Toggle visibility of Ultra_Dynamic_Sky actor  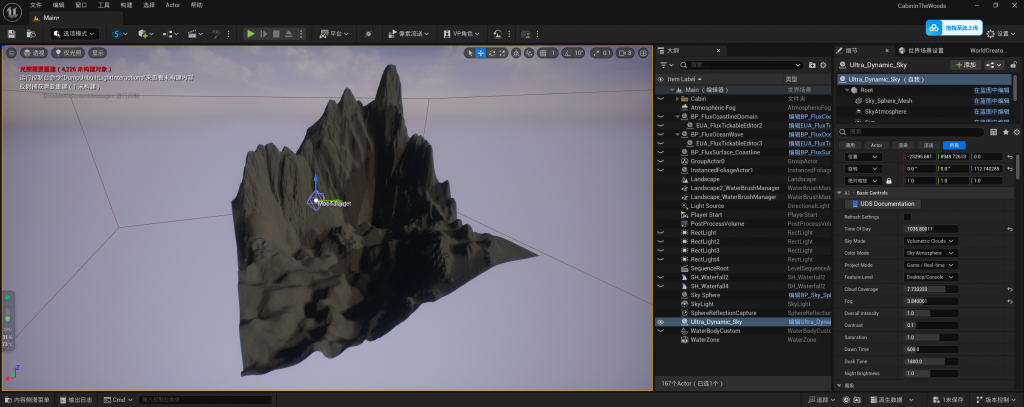coord(660,322)
